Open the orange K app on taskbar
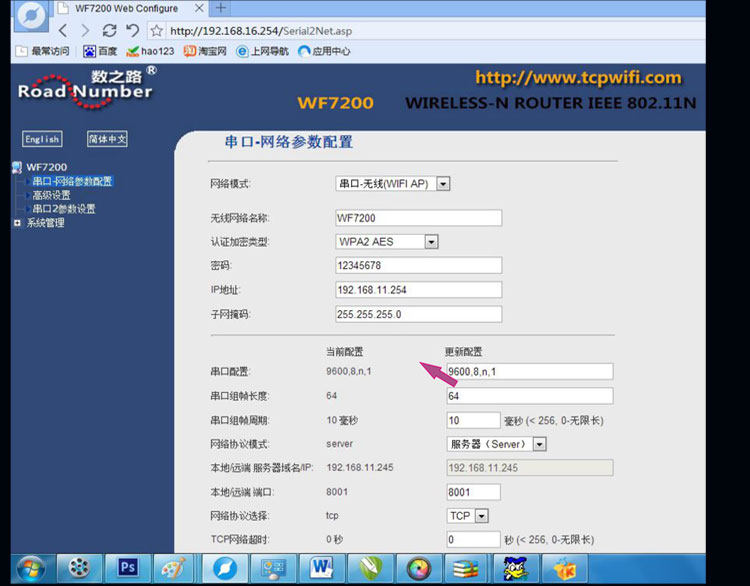This screenshot has height=586, width=750. pyautogui.click(x=564, y=569)
